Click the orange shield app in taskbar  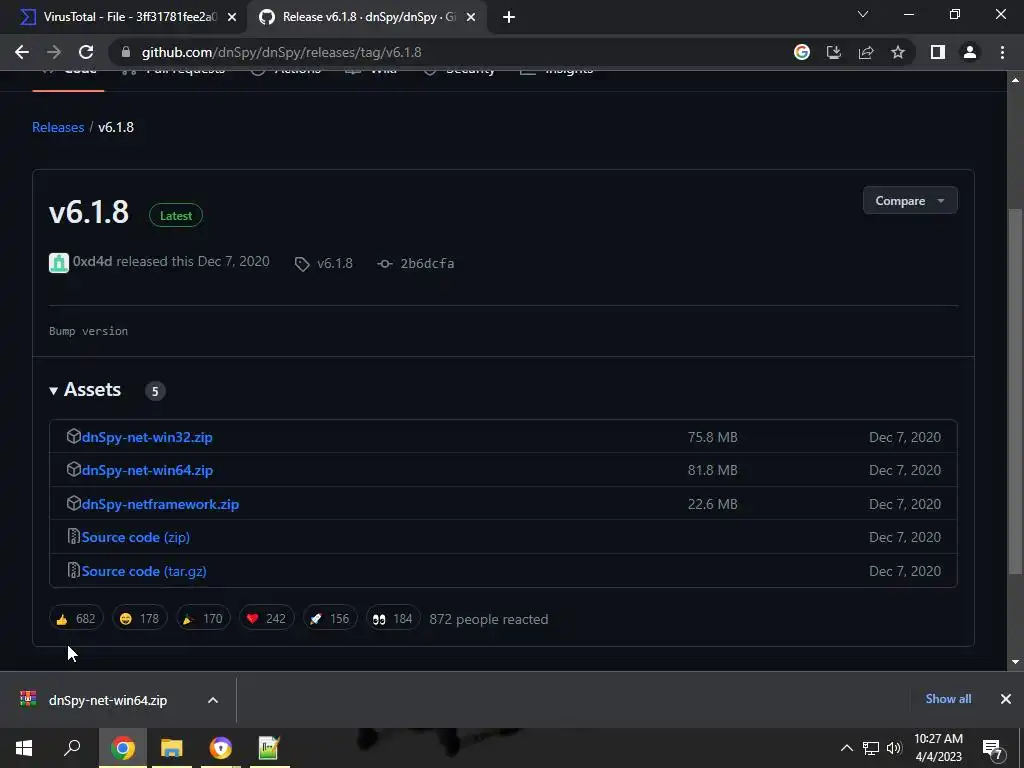tap(221, 748)
